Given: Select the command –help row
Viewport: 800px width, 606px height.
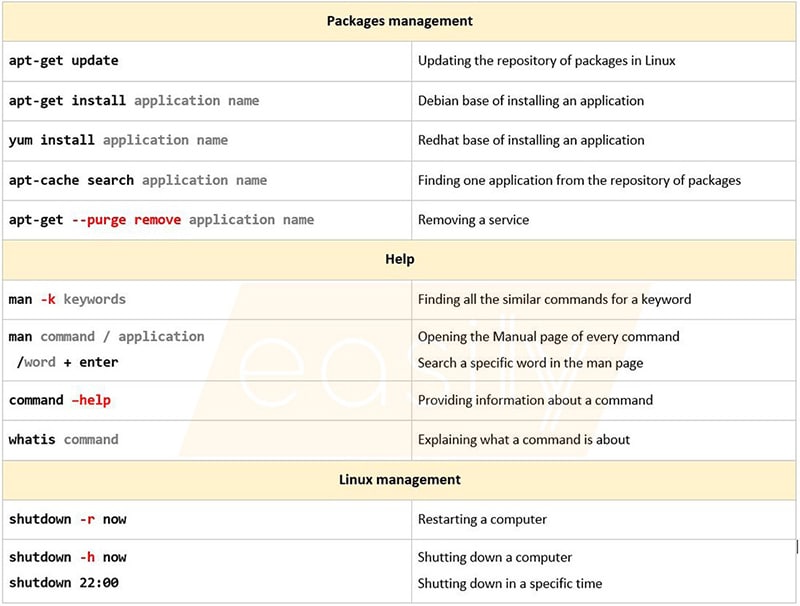Looking at the screenshot, I should point(58,400).
